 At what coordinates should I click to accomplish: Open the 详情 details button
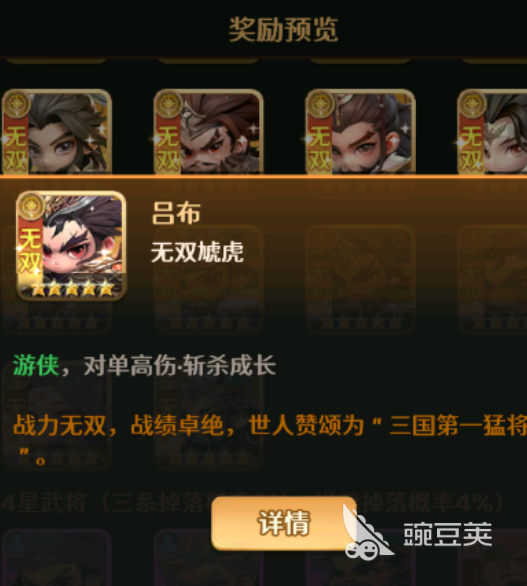(283, 523)
